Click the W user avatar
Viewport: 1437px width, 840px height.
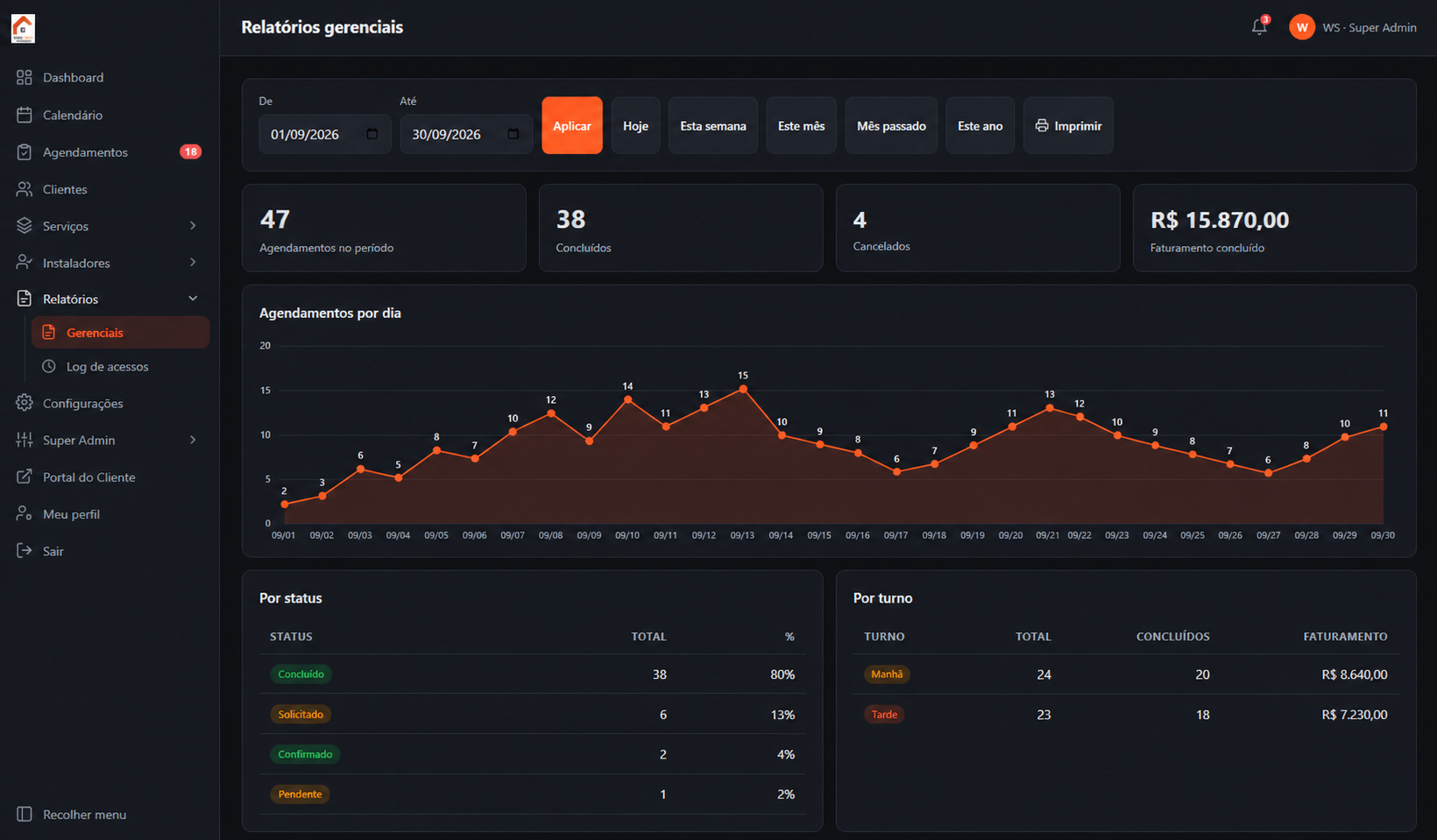[x=1302, y=27]
